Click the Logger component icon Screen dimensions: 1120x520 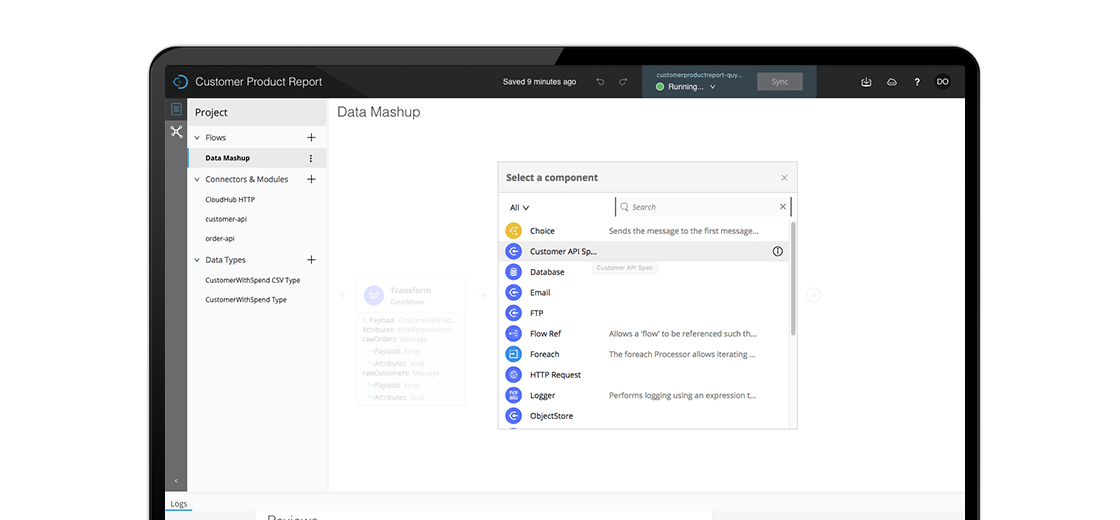click(x=514, y=395)
